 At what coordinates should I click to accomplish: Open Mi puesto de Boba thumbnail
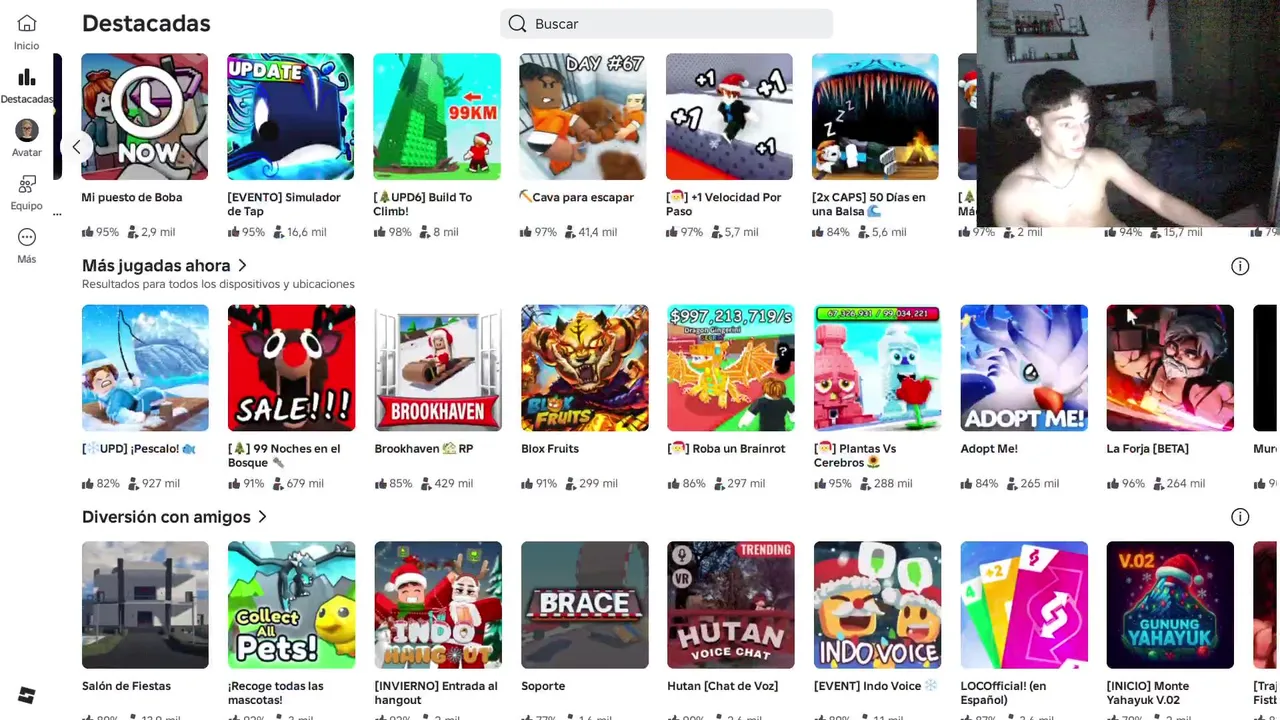[145, 117]
